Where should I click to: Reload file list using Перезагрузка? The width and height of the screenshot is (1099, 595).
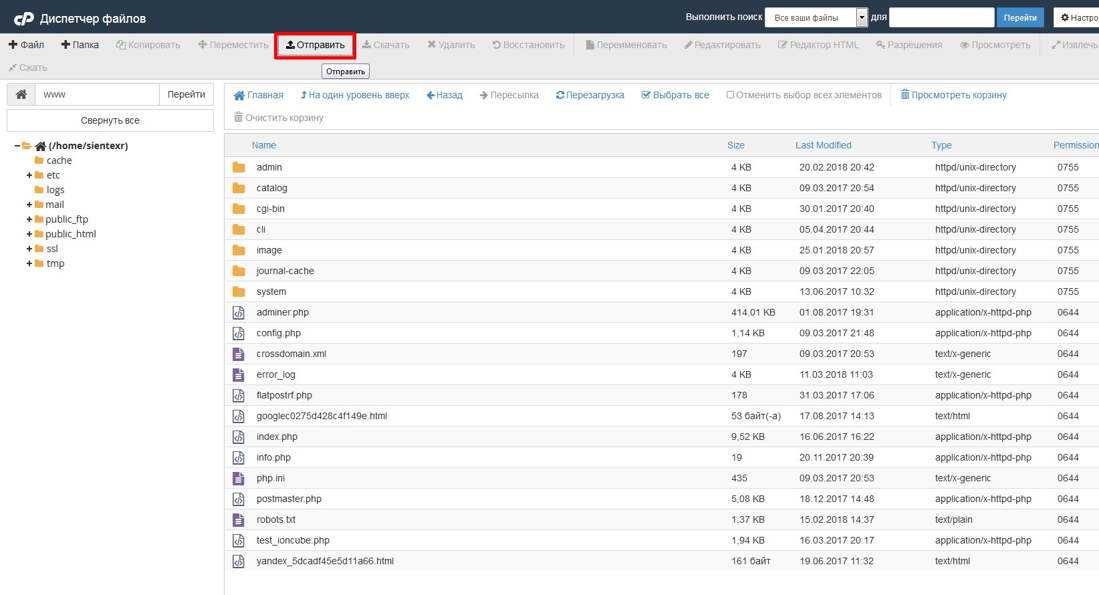(590, 95)
